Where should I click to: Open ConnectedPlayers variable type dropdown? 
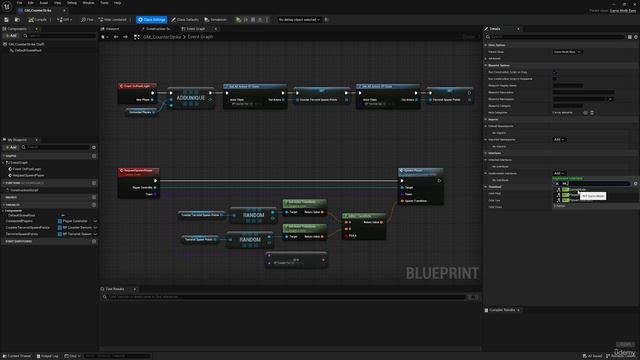(x=78, y=221)
